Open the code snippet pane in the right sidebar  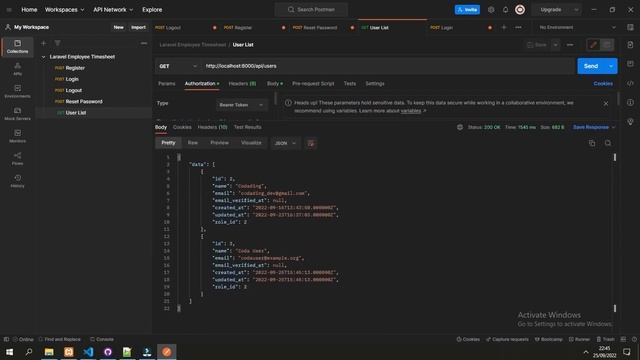click(630, 83)
